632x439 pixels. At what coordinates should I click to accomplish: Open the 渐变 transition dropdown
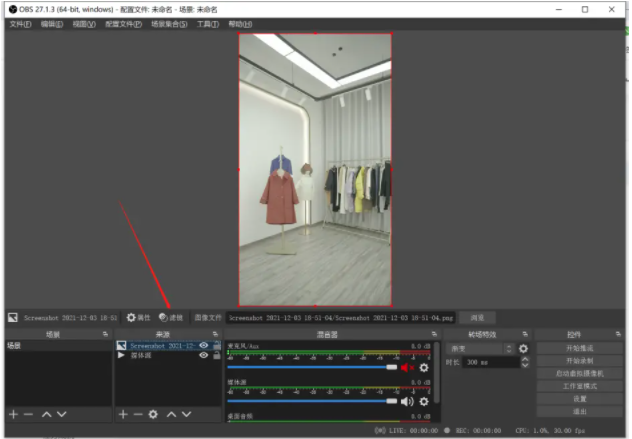pyautogui.click(x=480, y=349)
